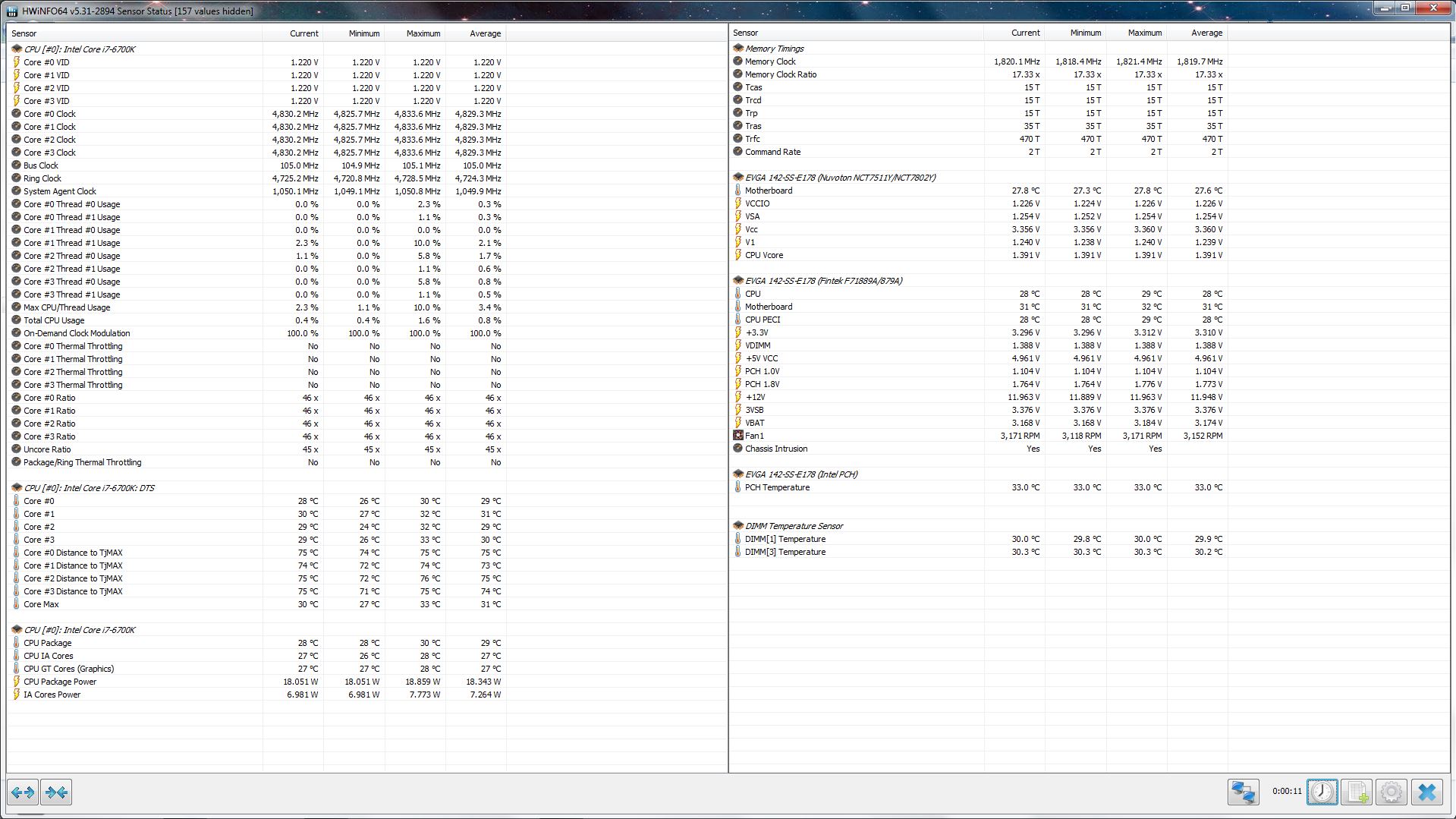Select the Core #1 Thread #1 Usage row
Image resolution: width=1456 pixels, height=819 pixels.
257,243
